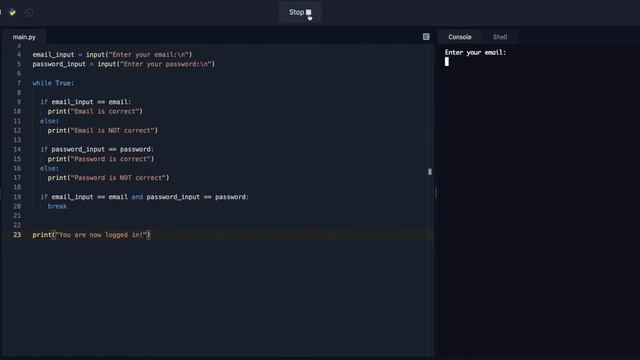This screenshot has width=640, height=360.
Task: Click the Python language icon in header
Action: click(12, 12)
